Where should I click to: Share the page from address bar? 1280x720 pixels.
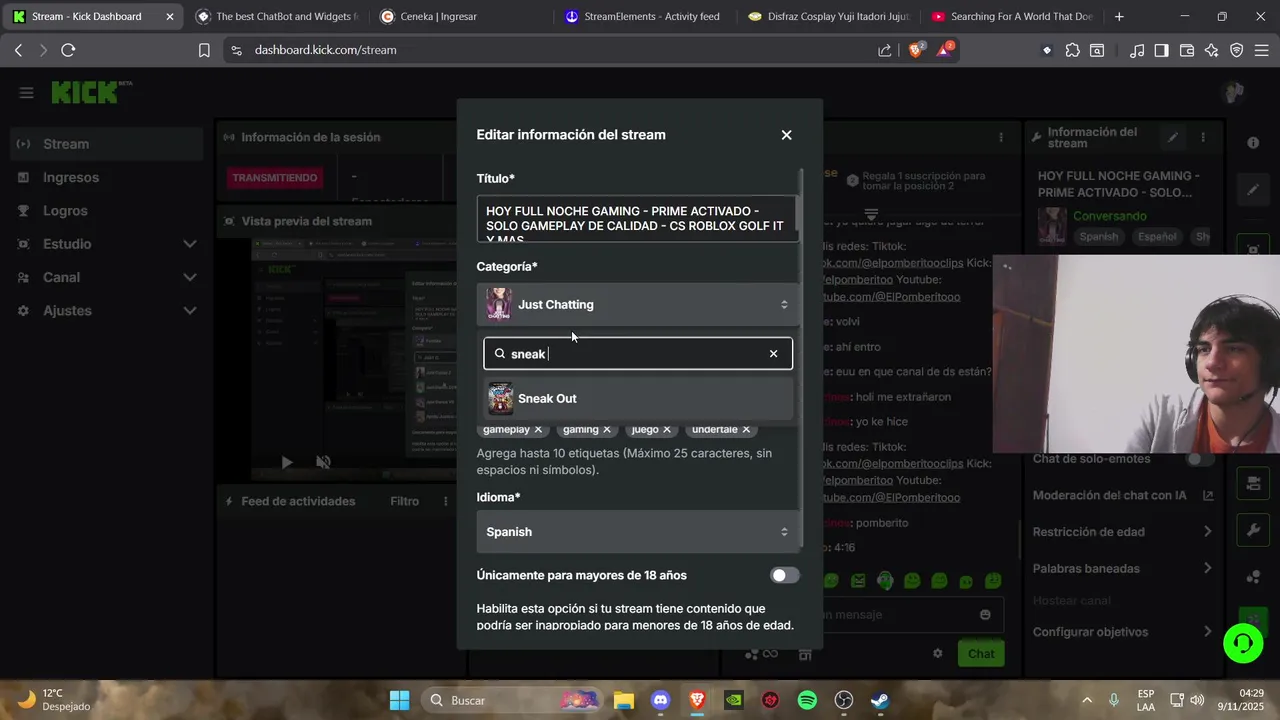pos(885,50)
